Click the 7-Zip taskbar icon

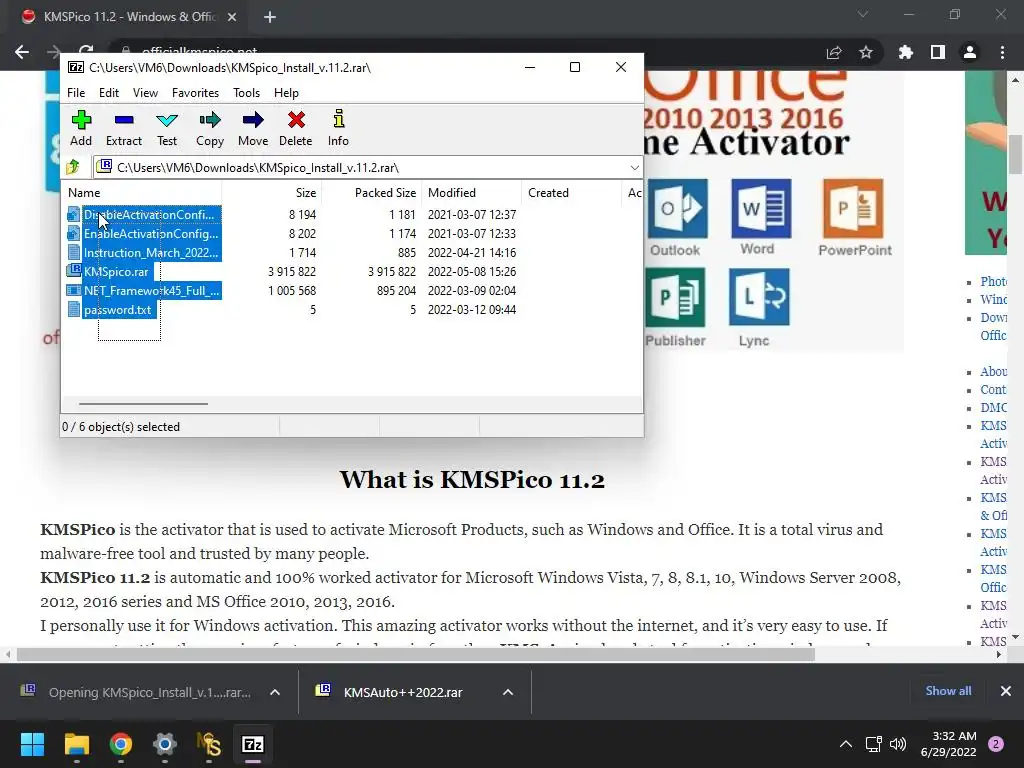tap(253, 744)
